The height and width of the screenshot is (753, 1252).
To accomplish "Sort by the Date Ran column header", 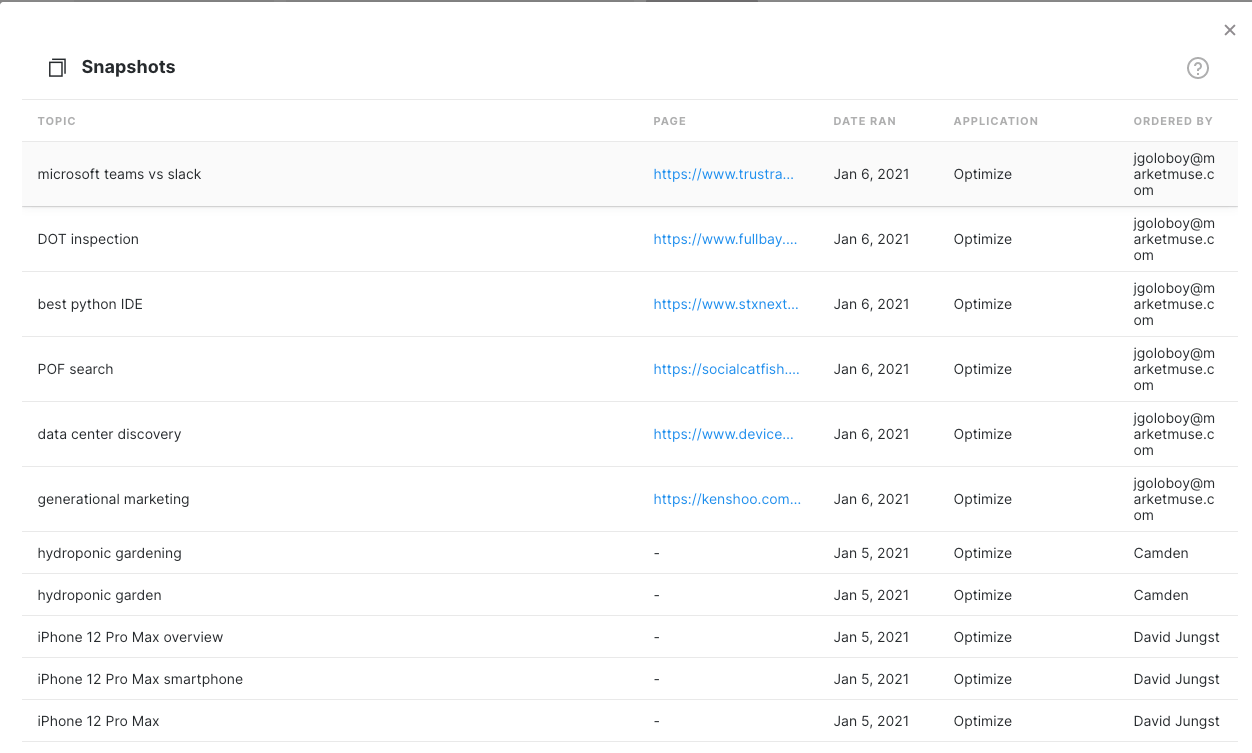I will pyautogui.click(x=864, y=121).
